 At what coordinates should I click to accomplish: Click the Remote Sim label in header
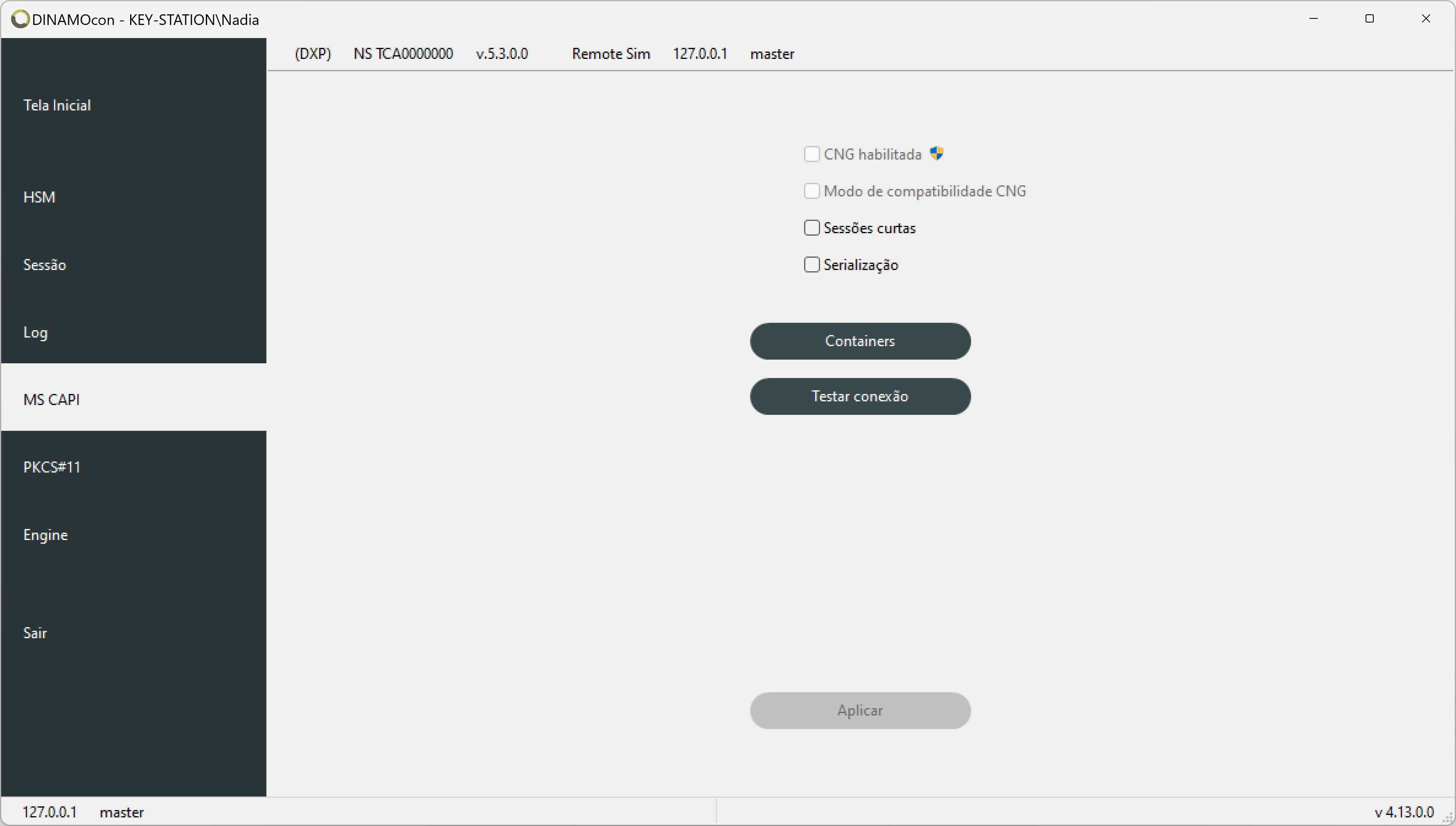point(611,54)
